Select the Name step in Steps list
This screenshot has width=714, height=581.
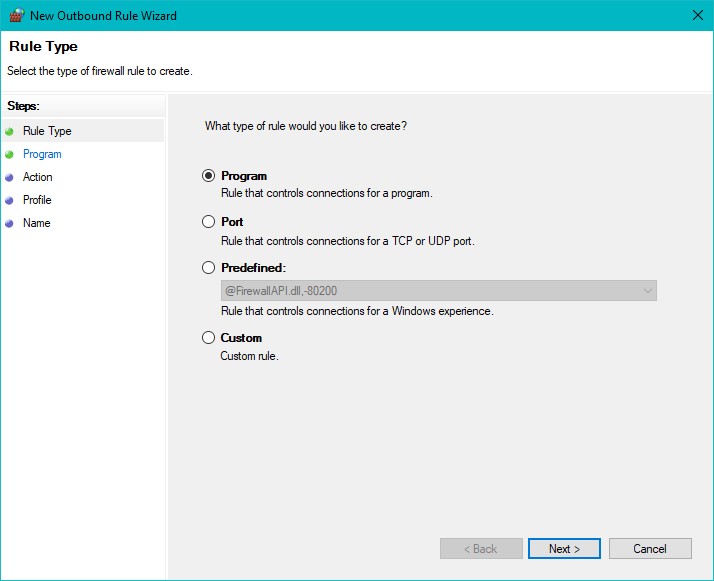[36, 223]
